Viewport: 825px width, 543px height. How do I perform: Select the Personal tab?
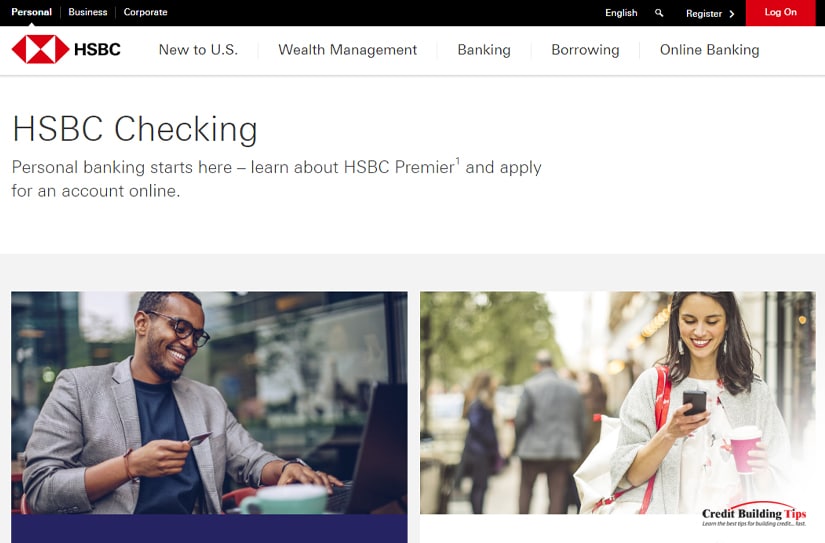tap(32, 12)
